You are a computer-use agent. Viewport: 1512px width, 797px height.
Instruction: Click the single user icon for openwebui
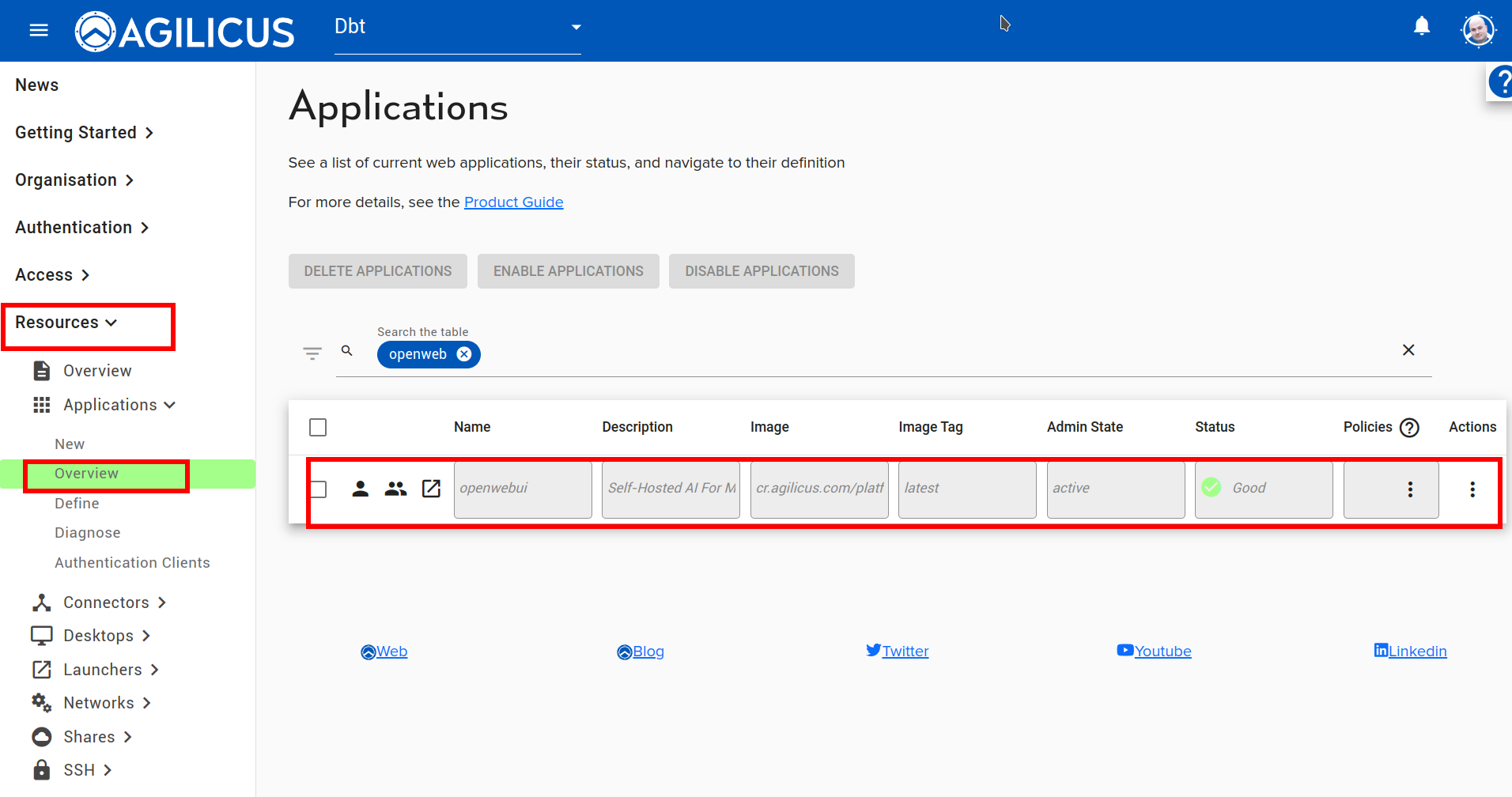360,489
